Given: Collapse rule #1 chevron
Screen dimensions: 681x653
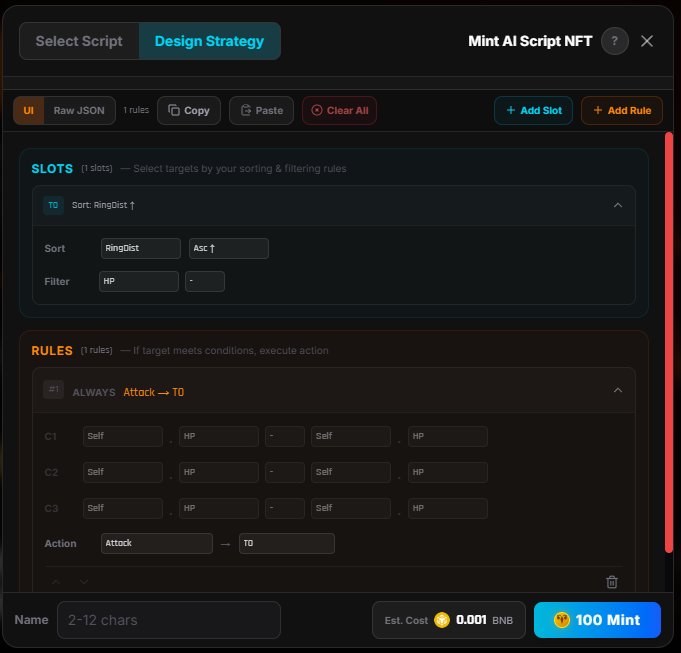Looking at the screenshot, I should click(x=618, y=390).
